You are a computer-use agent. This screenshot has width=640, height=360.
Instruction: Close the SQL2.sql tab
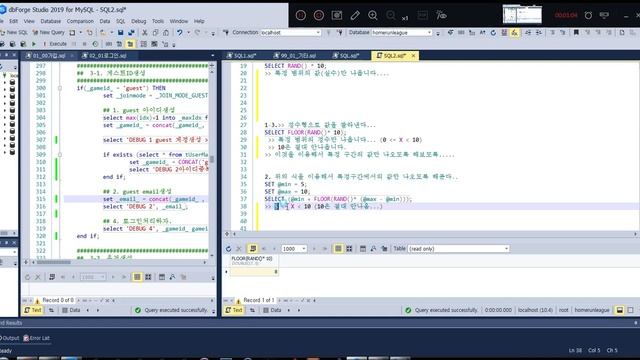point(413,56)
